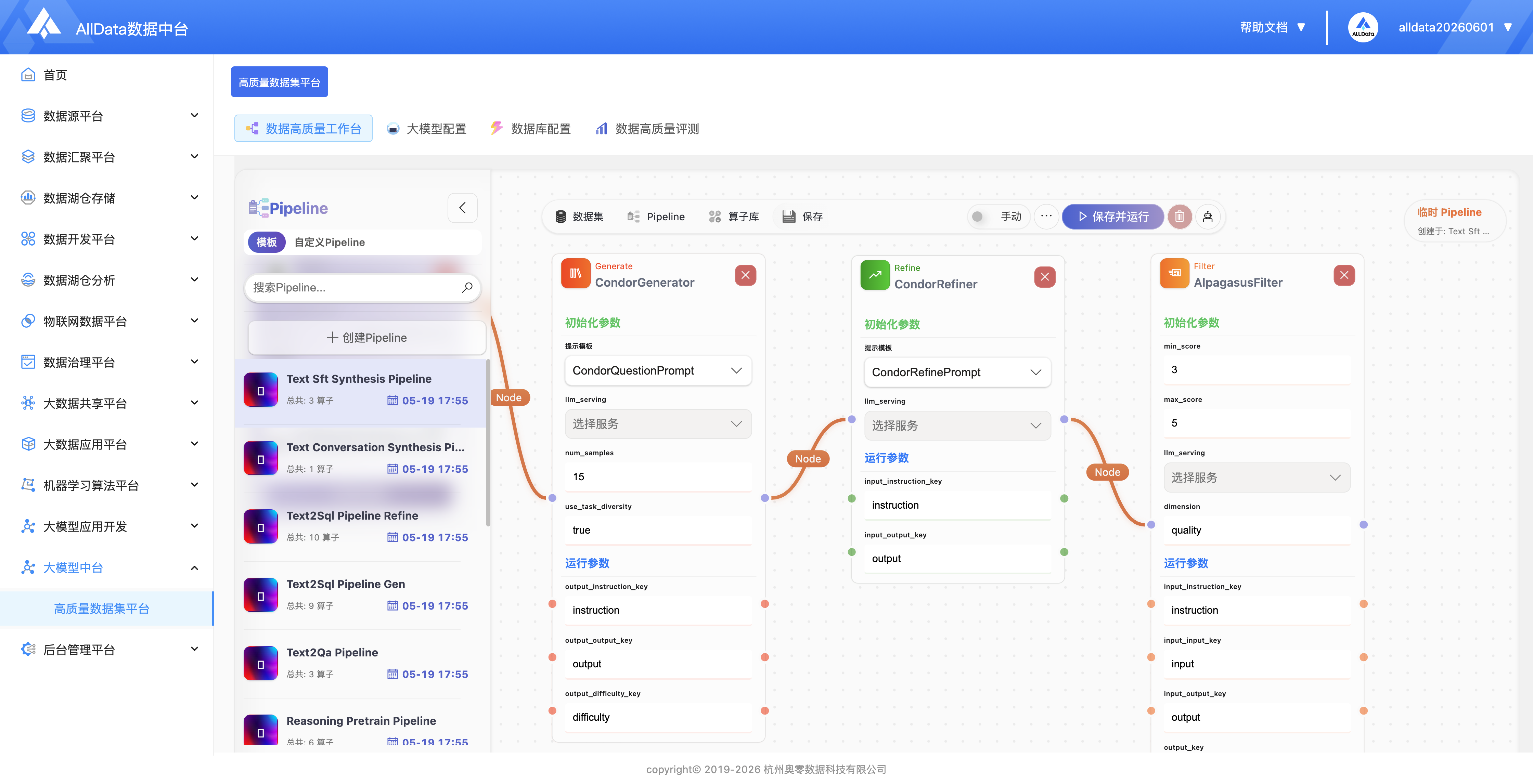Collapse 大模型中台 sidebar menu
The width and height of the screenshot is (1533, 784).
[107, 567]
